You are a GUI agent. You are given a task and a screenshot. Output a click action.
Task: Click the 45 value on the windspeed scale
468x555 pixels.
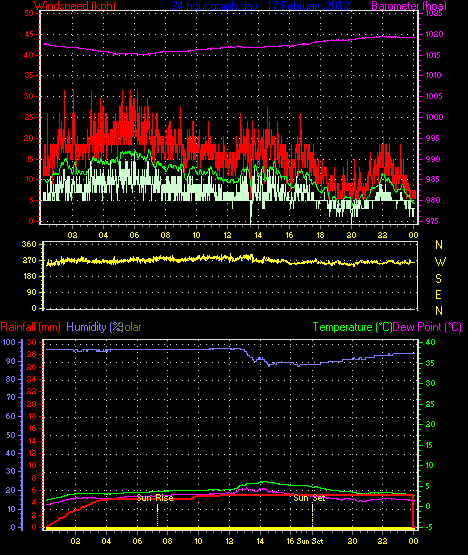pyautogui.click(x=29, y=34)
